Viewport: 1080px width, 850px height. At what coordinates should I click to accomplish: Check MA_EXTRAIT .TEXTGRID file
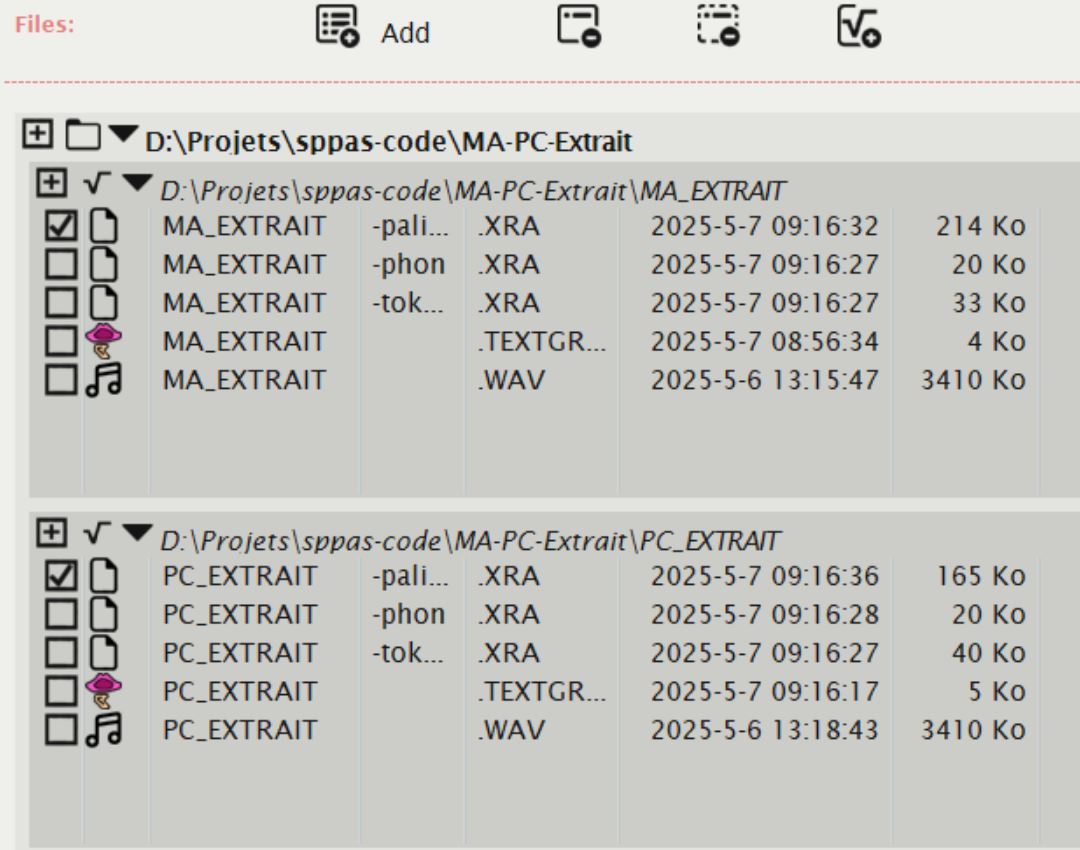click(61, 341)
